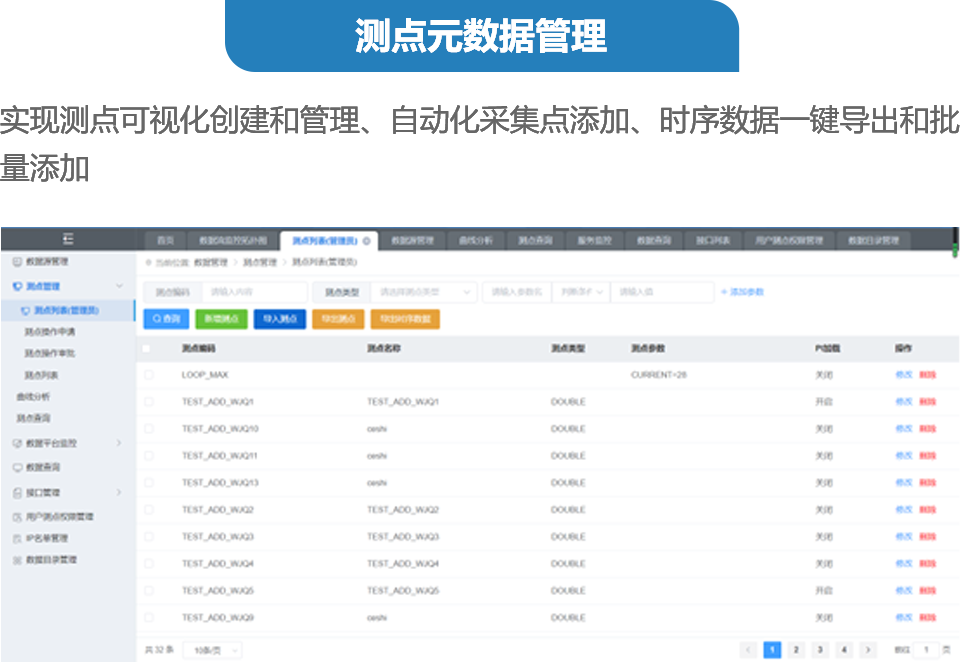Open the 10条/页 page size dropdown
The height and width of the screenshot is (662, 960).
[216, 650]
